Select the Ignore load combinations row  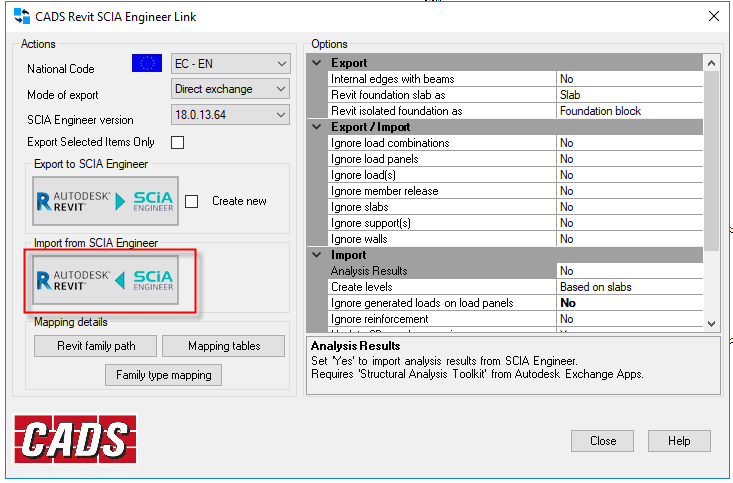pyautogui.click(x=516, y=143)
